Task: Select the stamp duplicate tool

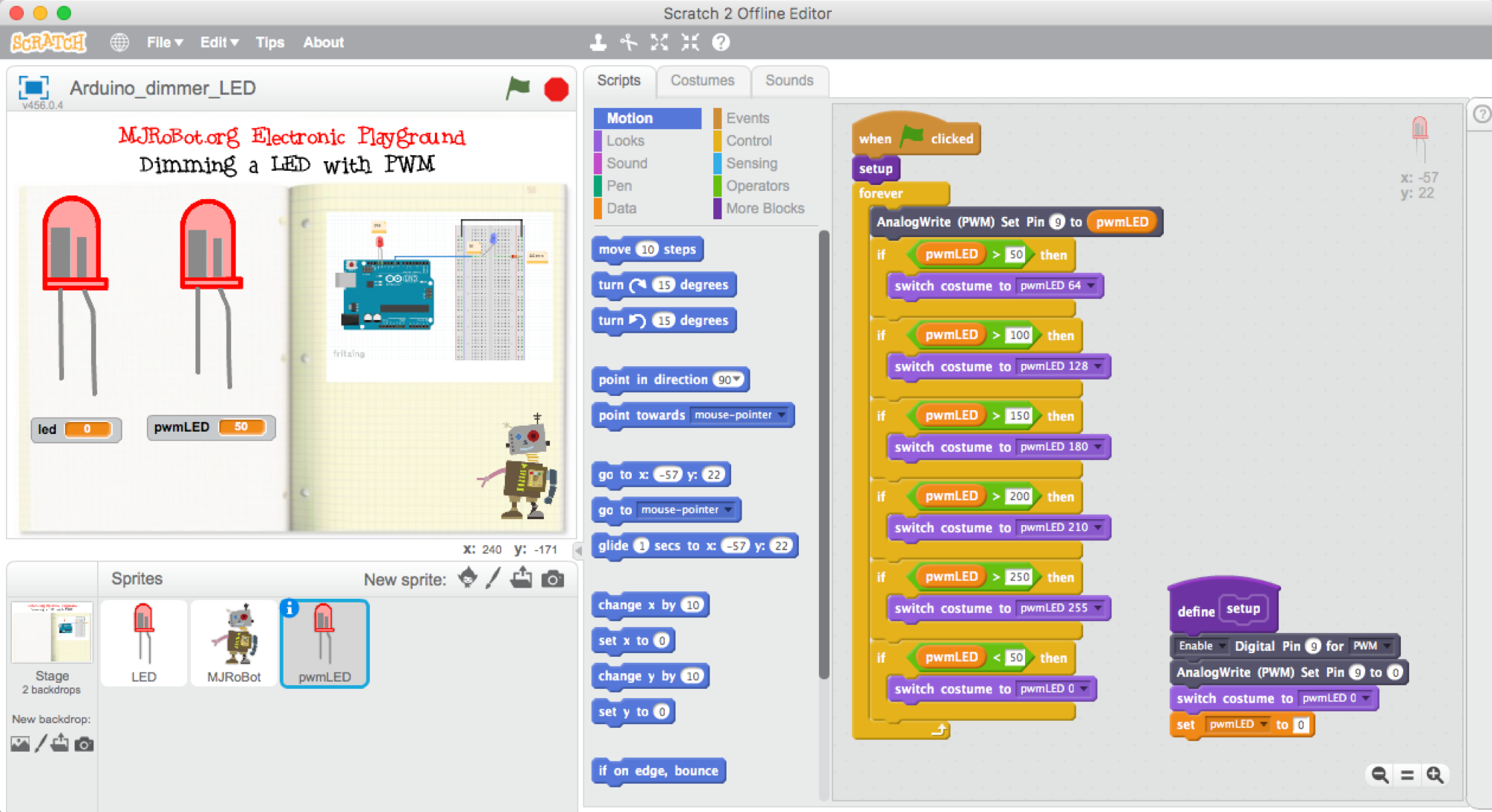Action: [598, 43]
